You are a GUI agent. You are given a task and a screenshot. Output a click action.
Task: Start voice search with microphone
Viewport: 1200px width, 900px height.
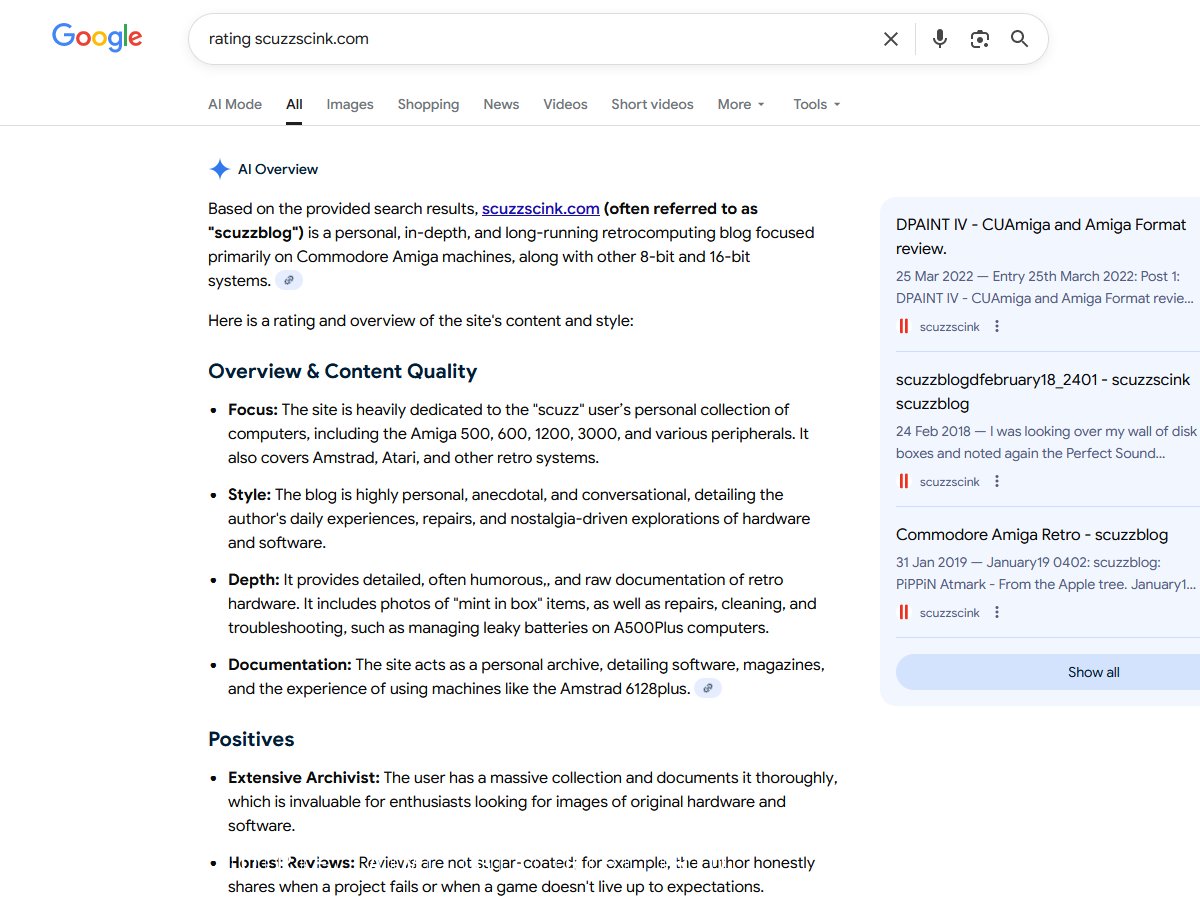click(x=939, y=39)
